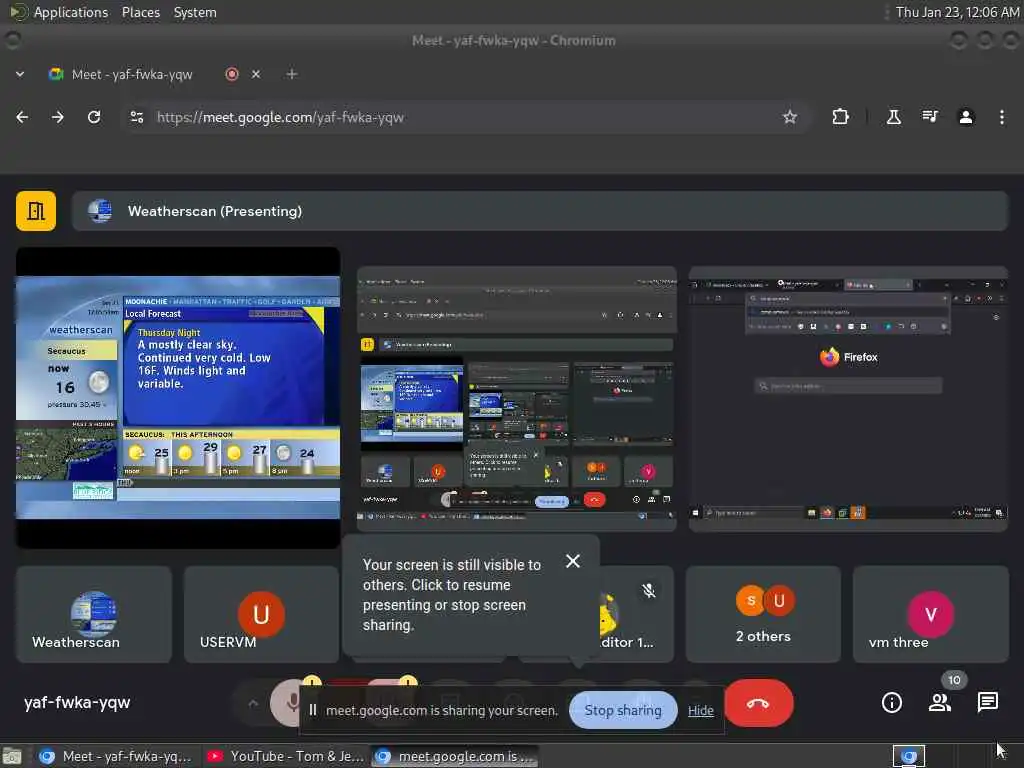Reload the Meet page

click(94, 117)
